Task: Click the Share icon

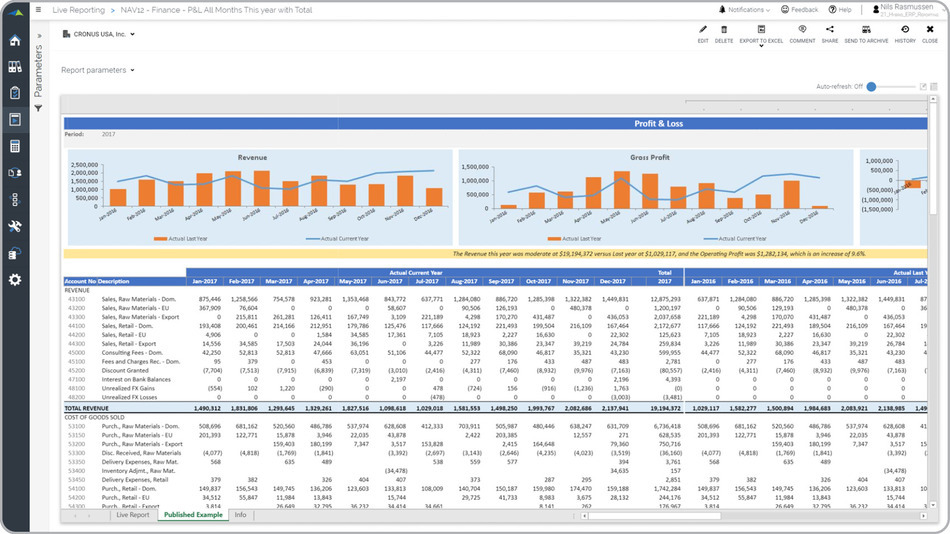Action: [x=830, y=30]
